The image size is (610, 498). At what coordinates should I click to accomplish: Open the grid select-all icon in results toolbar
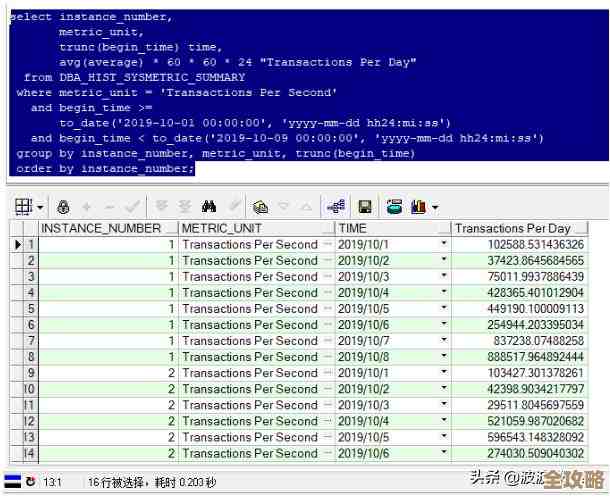[x=23, y=207]
